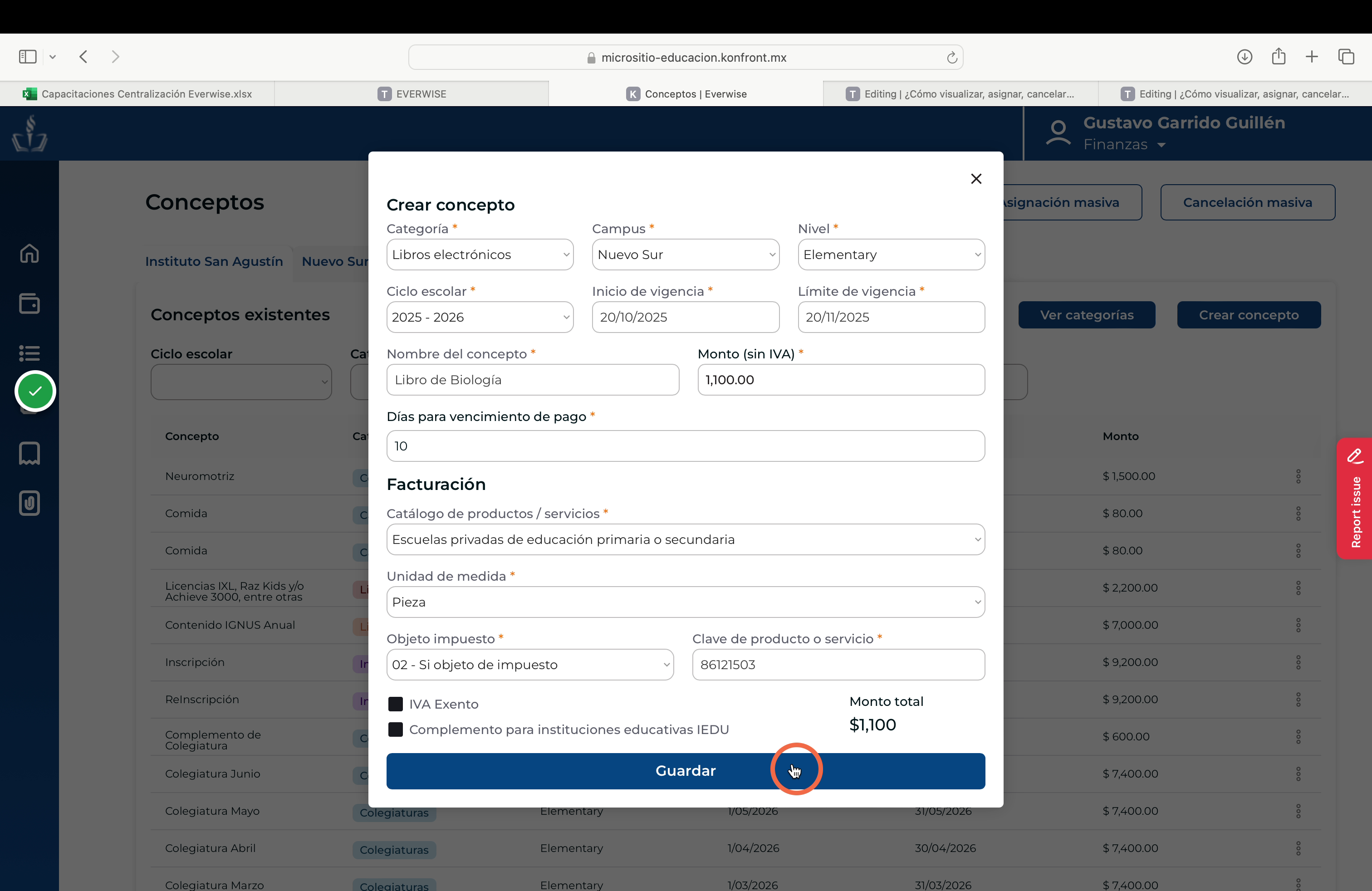Viewport: 1372px width, 891px height.
Task: Select the Instituto San Agustín tab
Action: (x=214, y=262)
